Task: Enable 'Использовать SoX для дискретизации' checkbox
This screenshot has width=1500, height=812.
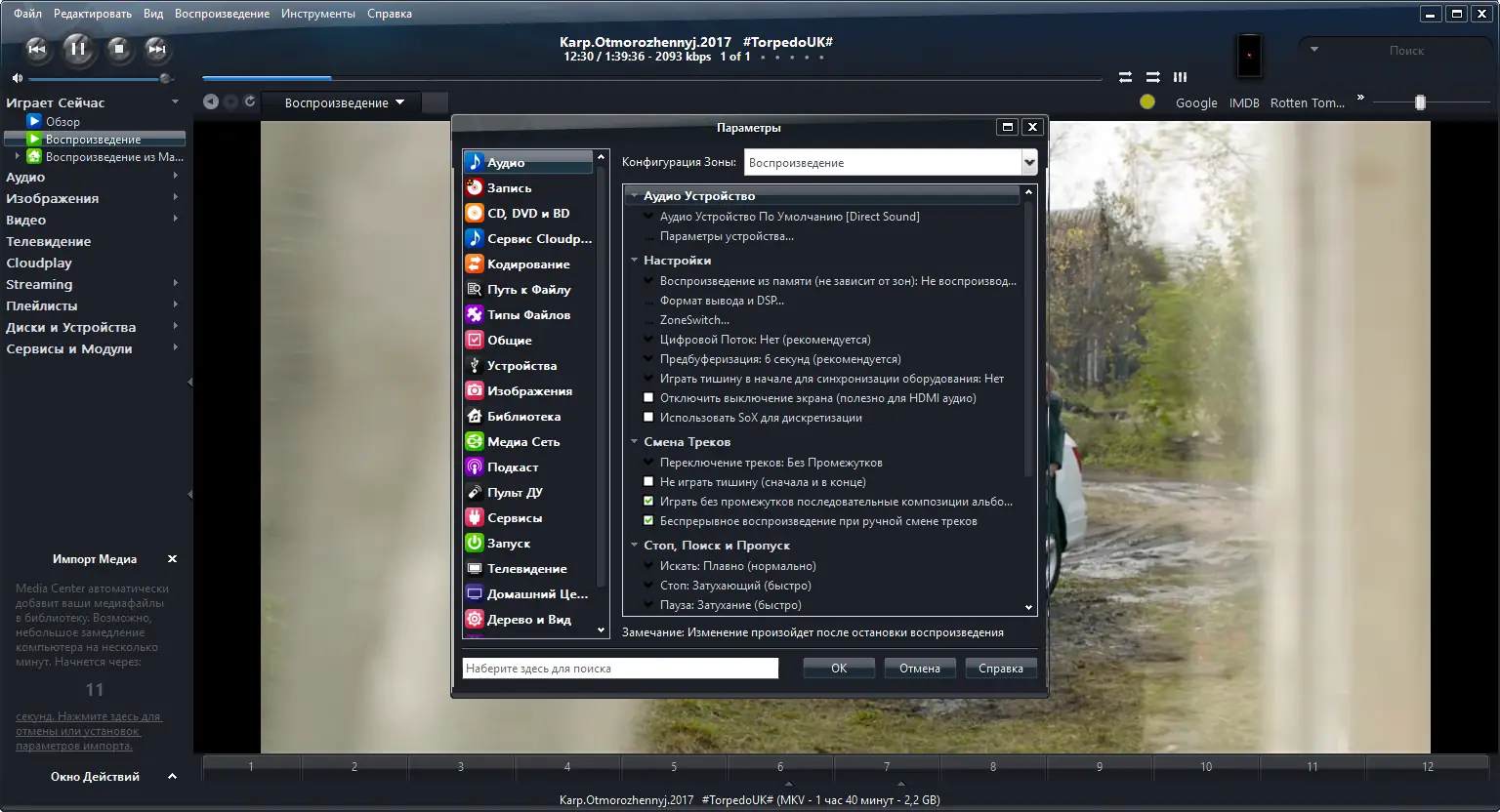Action: [x=648, y=418]
